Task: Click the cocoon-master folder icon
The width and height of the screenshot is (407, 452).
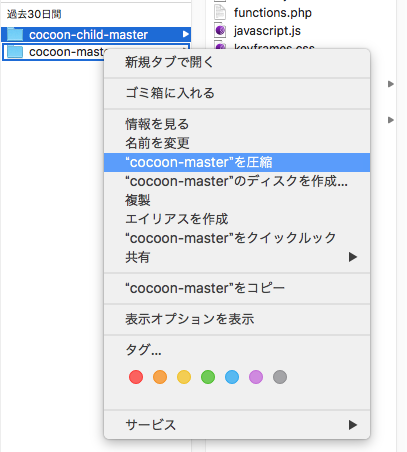Action: point(15,52)
